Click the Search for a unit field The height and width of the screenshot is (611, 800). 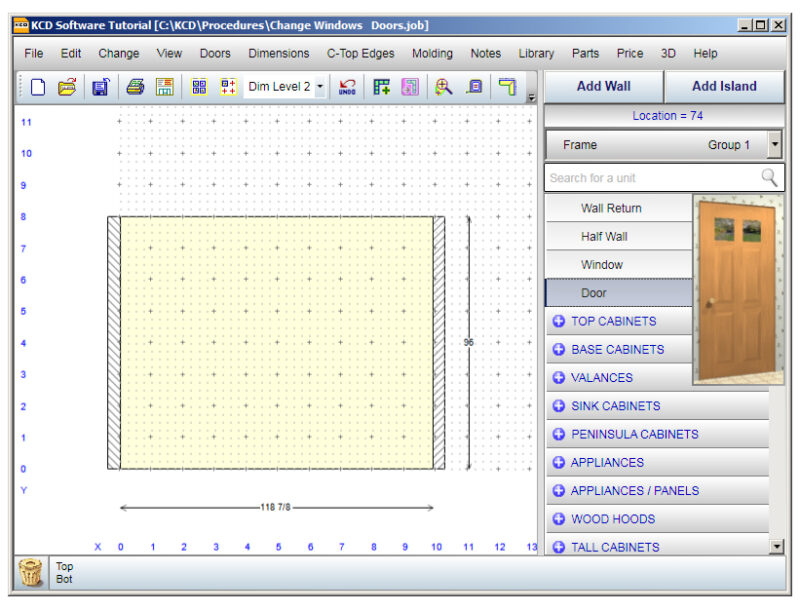click(x=650, y=178)
